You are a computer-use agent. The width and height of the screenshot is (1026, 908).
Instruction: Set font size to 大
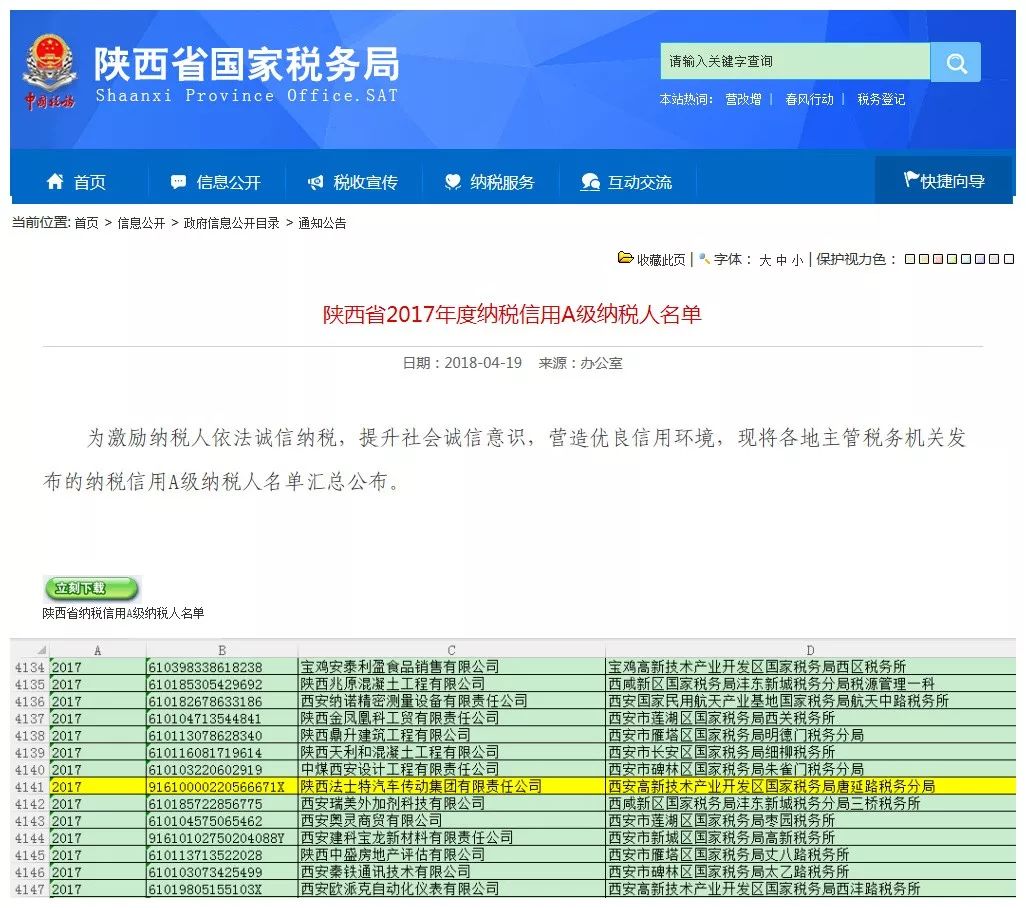[x=765, y=260]
